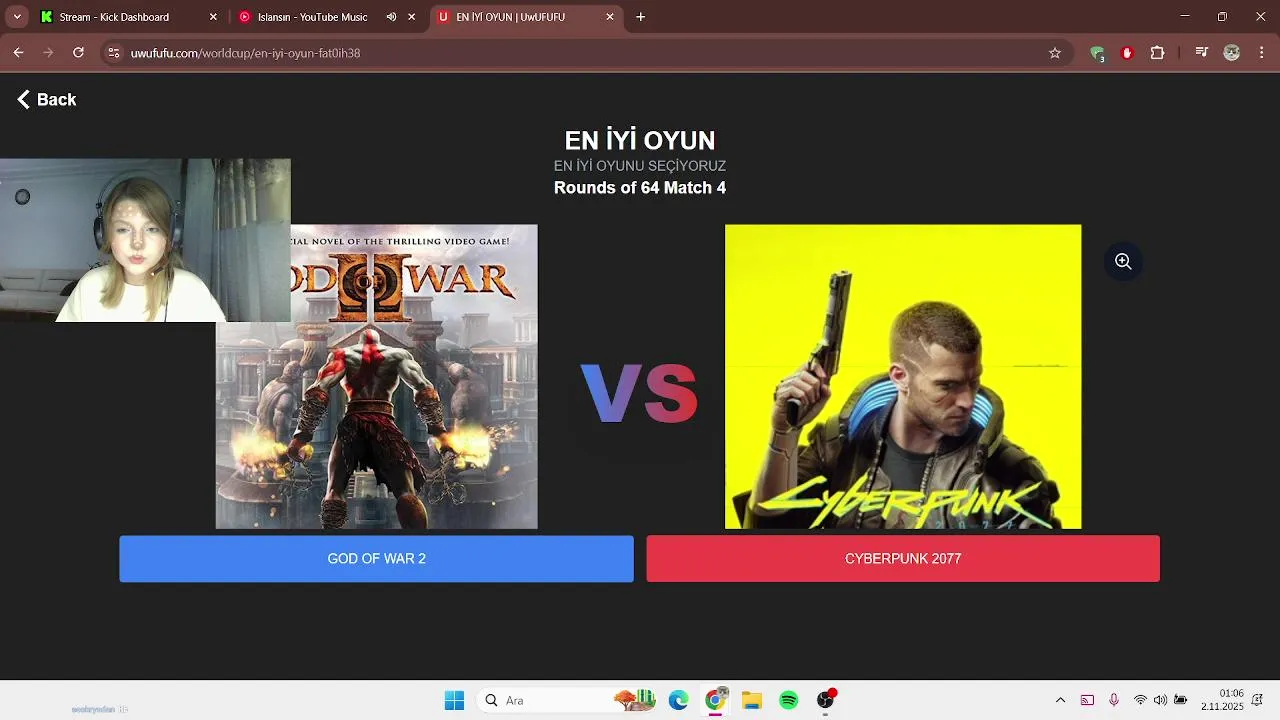This screenshot has height=720, width=1280.
Task: Open a new browser tab
Action: pos(641,17)
